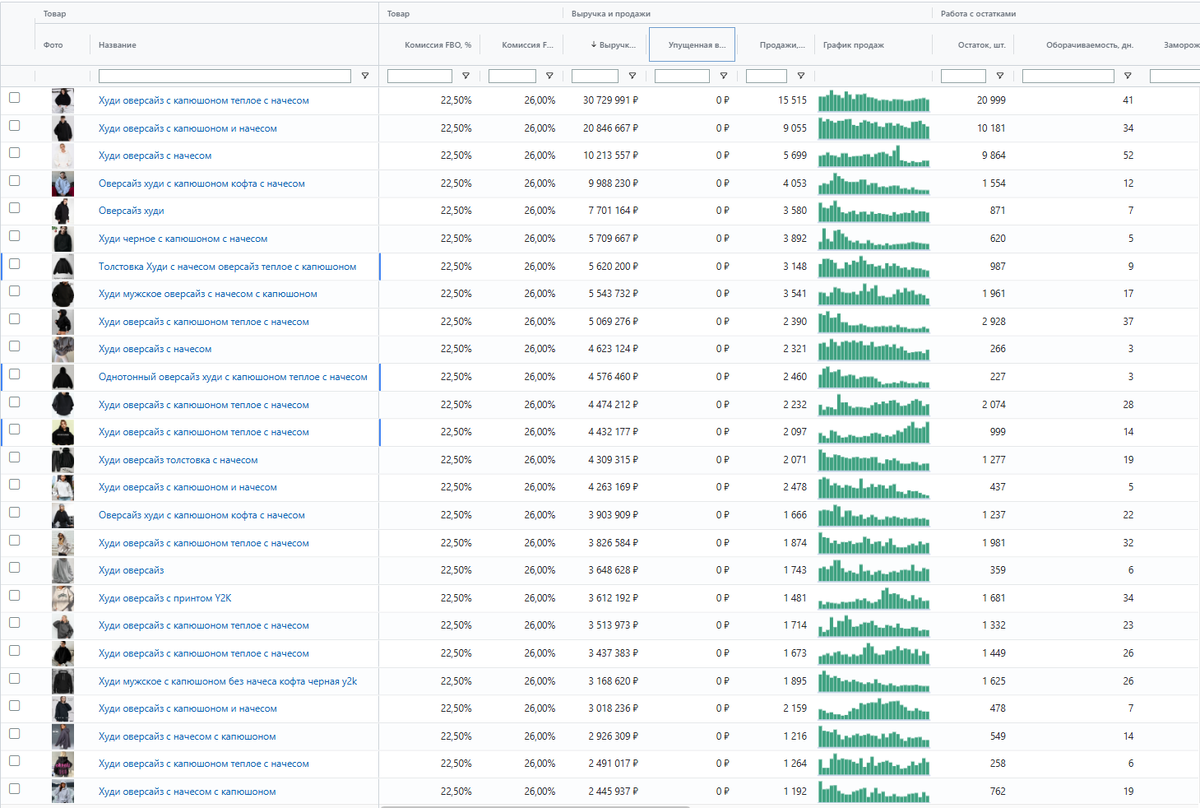Viewport: 1200px width, 808px height.
Task: Click sales chart for Худи оверсайз с принтом Y2K
Action: [874, 598]
